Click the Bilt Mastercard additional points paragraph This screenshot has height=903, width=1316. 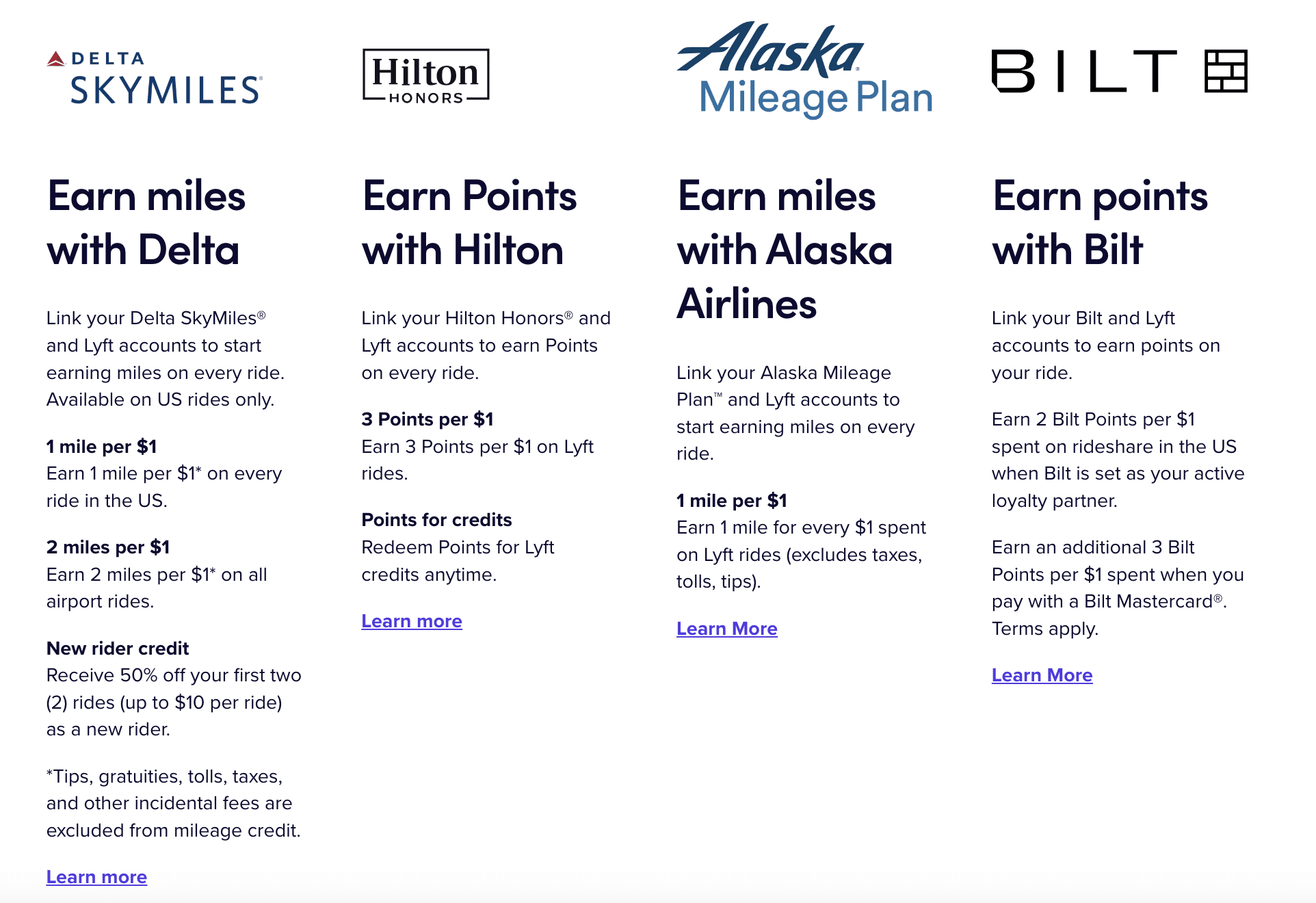tap(1118, 588)
